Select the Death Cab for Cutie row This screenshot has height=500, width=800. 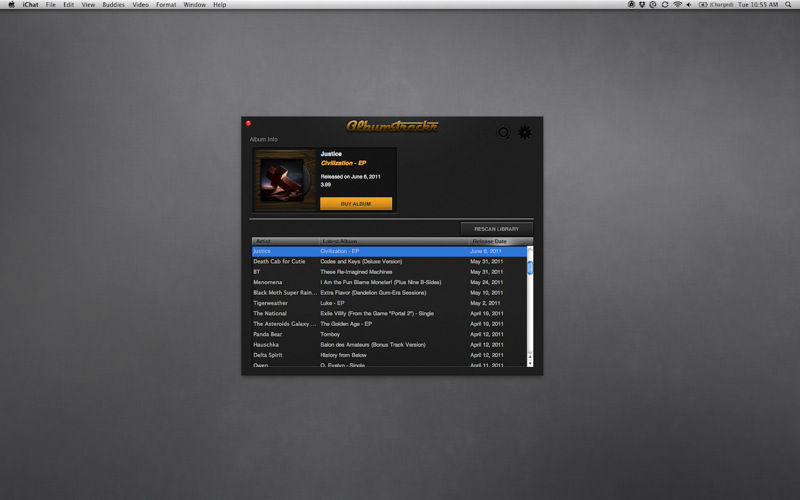pyautogui.click(x=390, y=261)
